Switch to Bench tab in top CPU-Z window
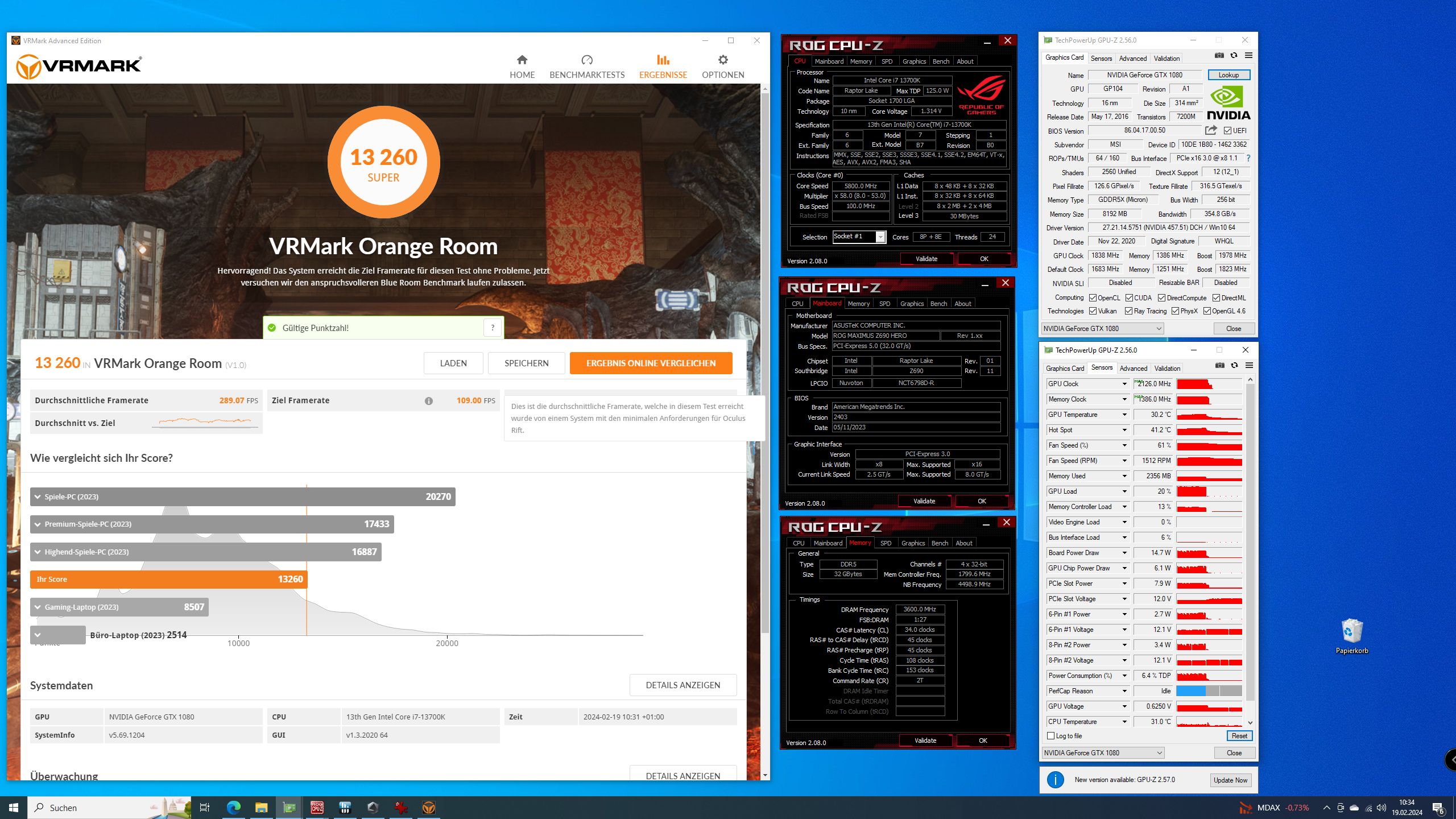Viewport: 1456px width, 819px height. click(x=941, y=61)
